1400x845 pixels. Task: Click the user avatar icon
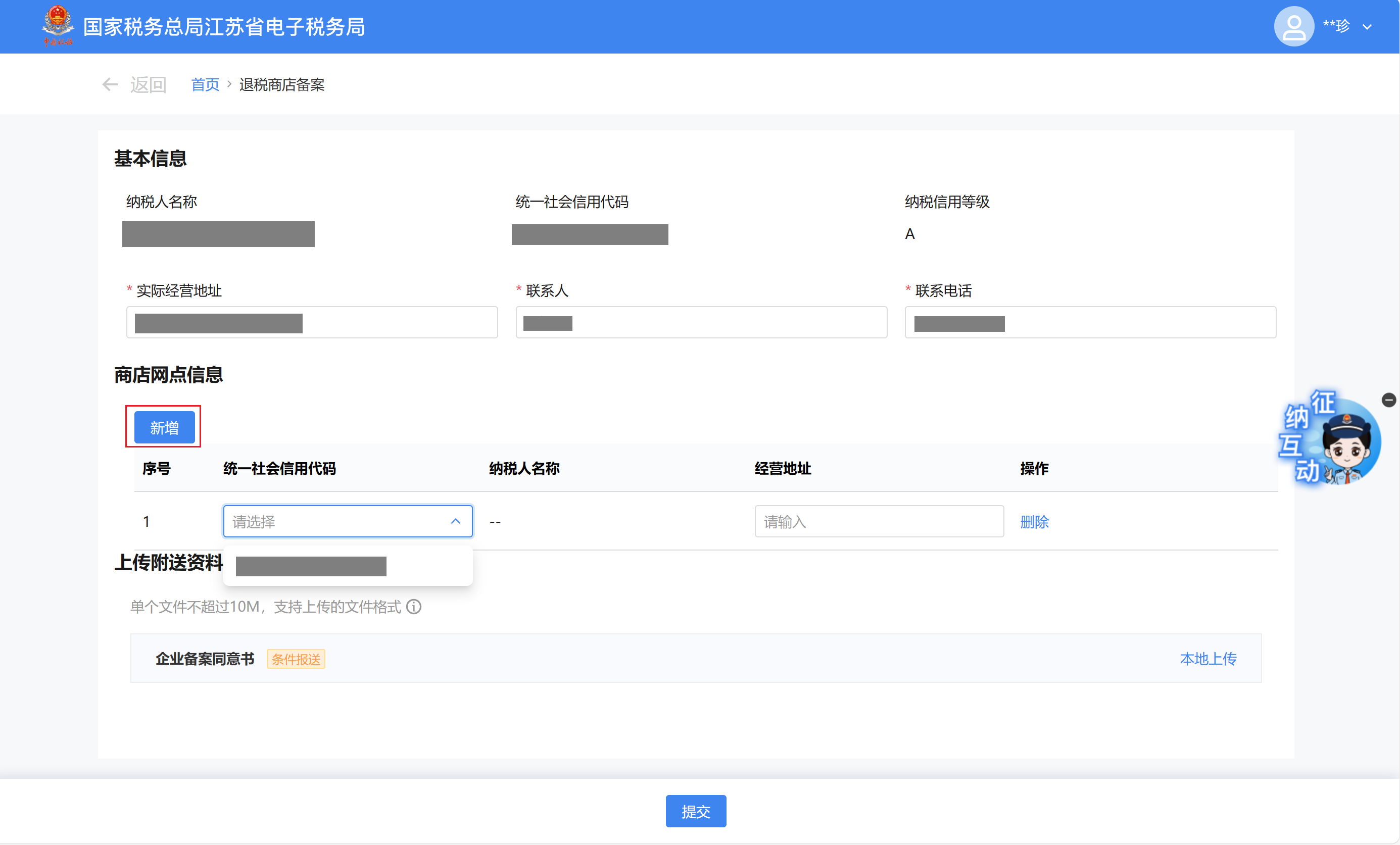point(1293,26)
